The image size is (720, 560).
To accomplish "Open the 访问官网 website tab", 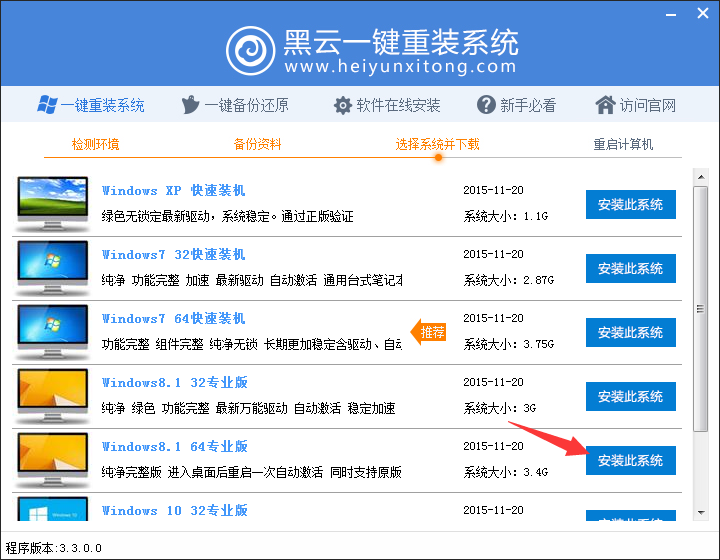I will [636, 105].
